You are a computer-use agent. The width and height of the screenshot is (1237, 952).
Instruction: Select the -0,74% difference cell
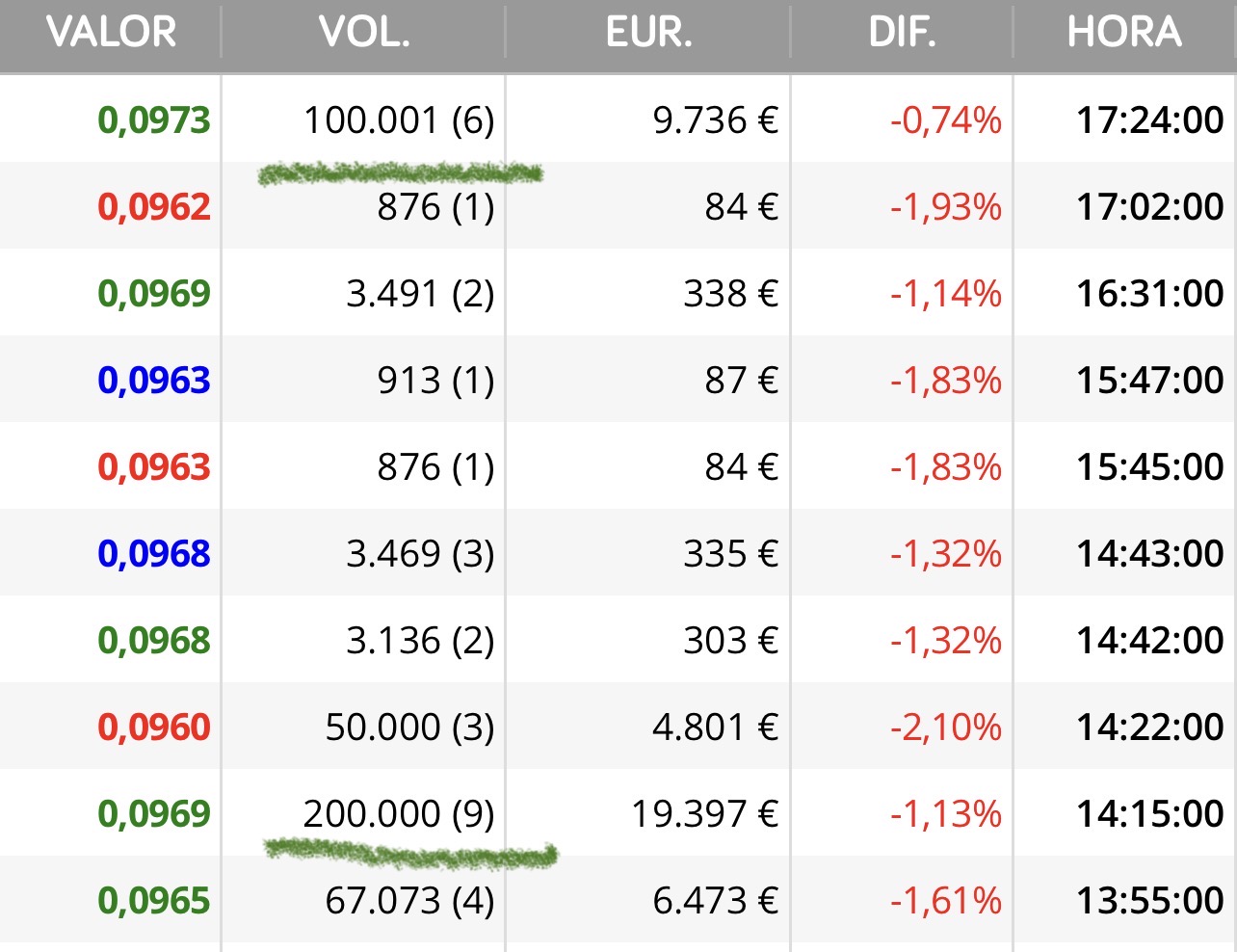pyautogui.click(x=946, y=120)
